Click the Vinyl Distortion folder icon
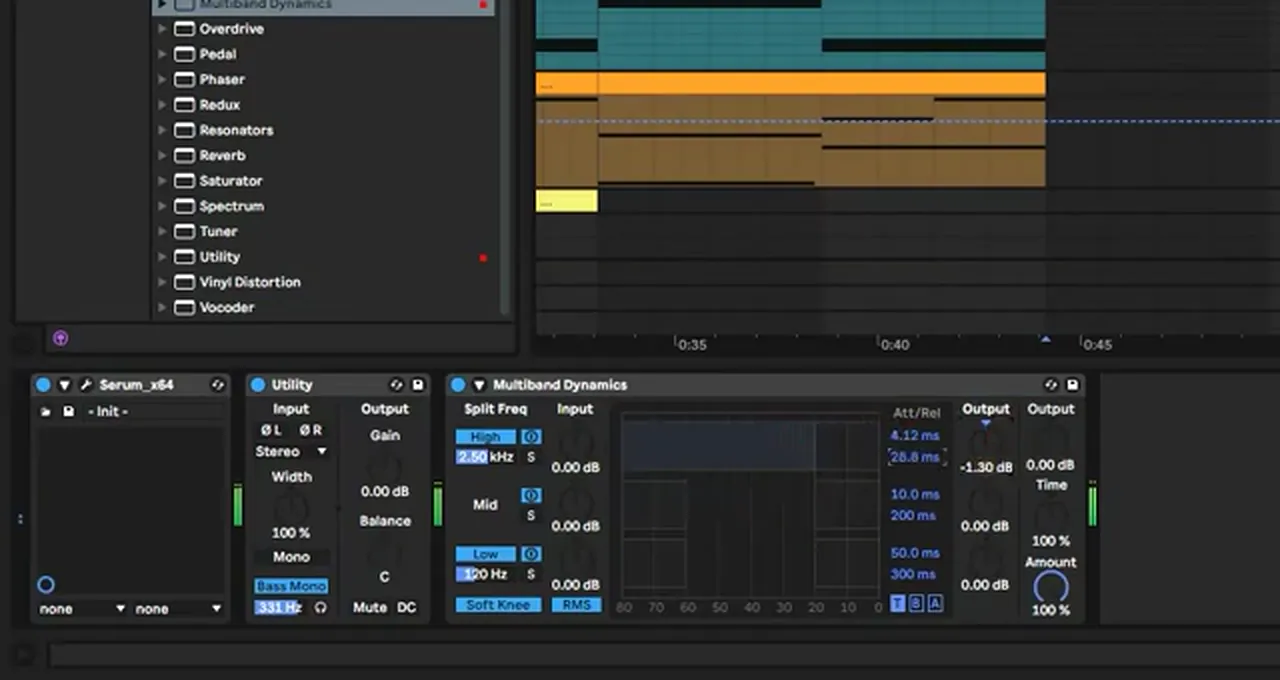 [184, 282]
